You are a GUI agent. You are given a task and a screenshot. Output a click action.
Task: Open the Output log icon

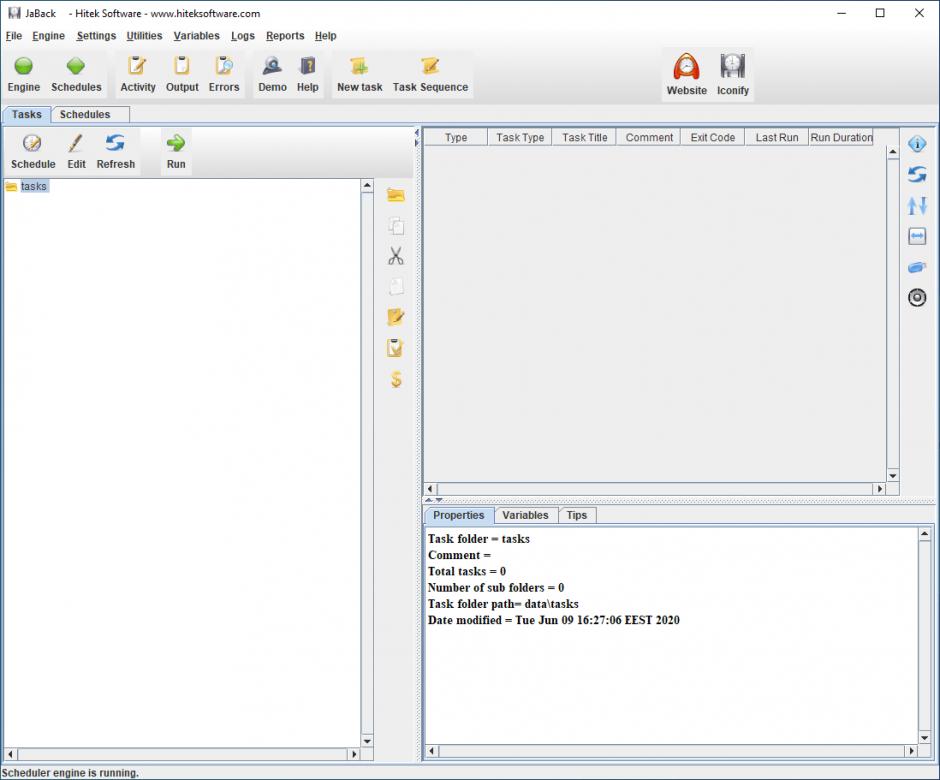[182, 66]
